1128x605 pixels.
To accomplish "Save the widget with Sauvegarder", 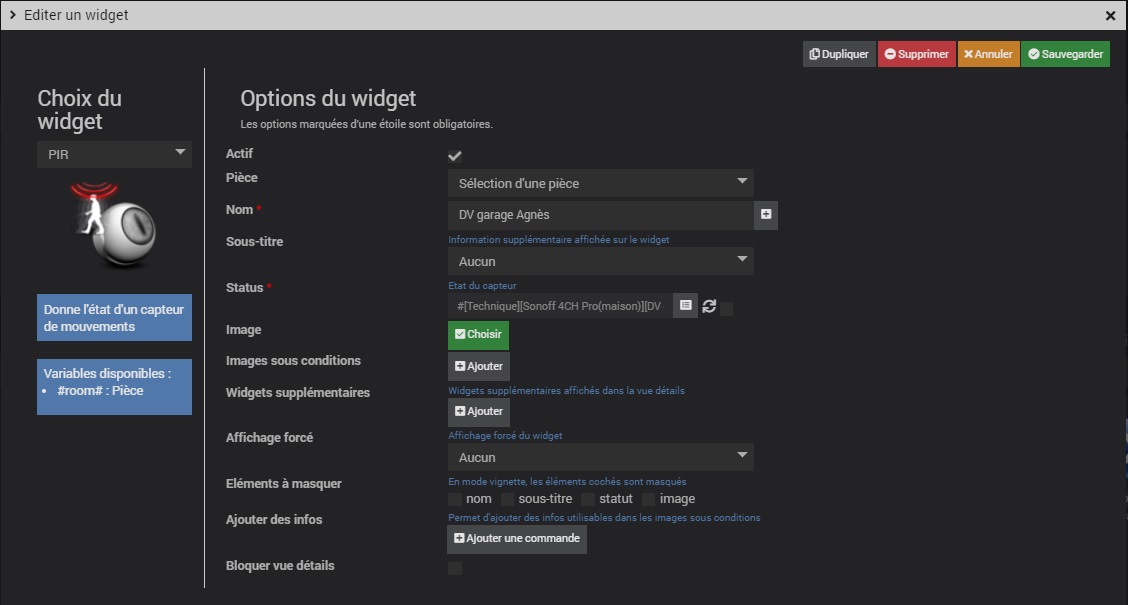I will [1065, 54].
